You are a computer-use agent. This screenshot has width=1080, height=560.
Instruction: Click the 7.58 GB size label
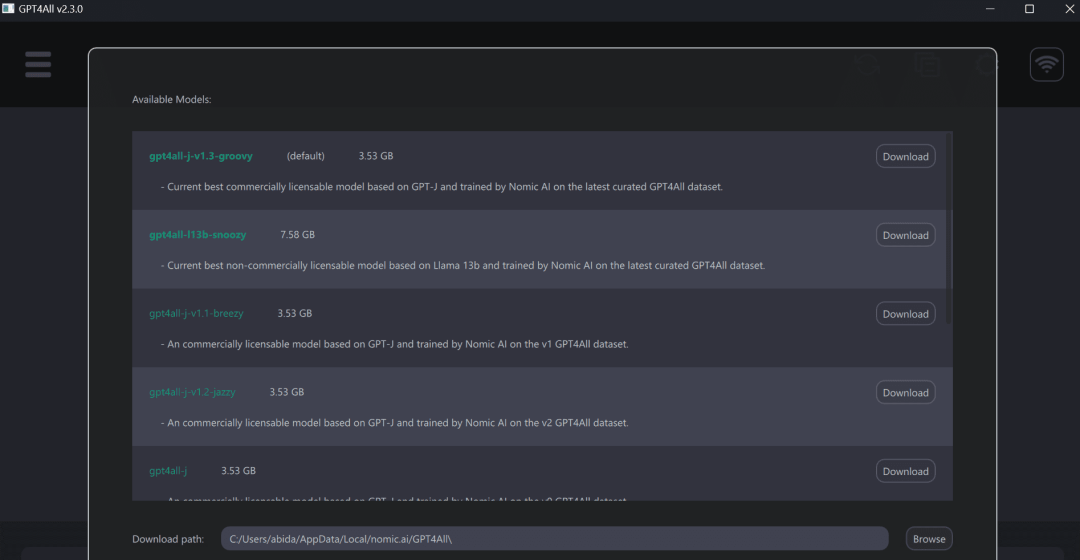(297, 235)
